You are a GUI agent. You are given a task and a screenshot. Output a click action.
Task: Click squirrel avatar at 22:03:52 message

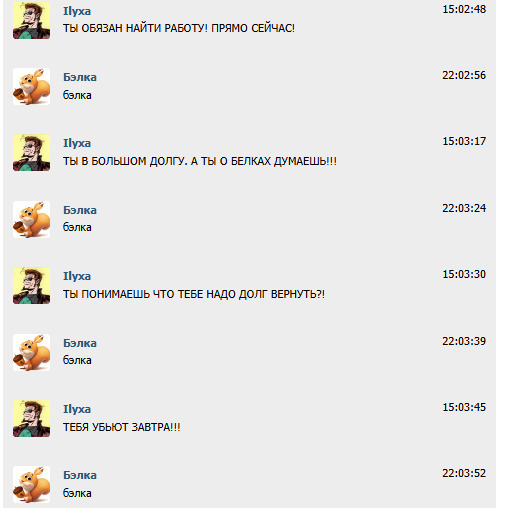tap(31, 484)
